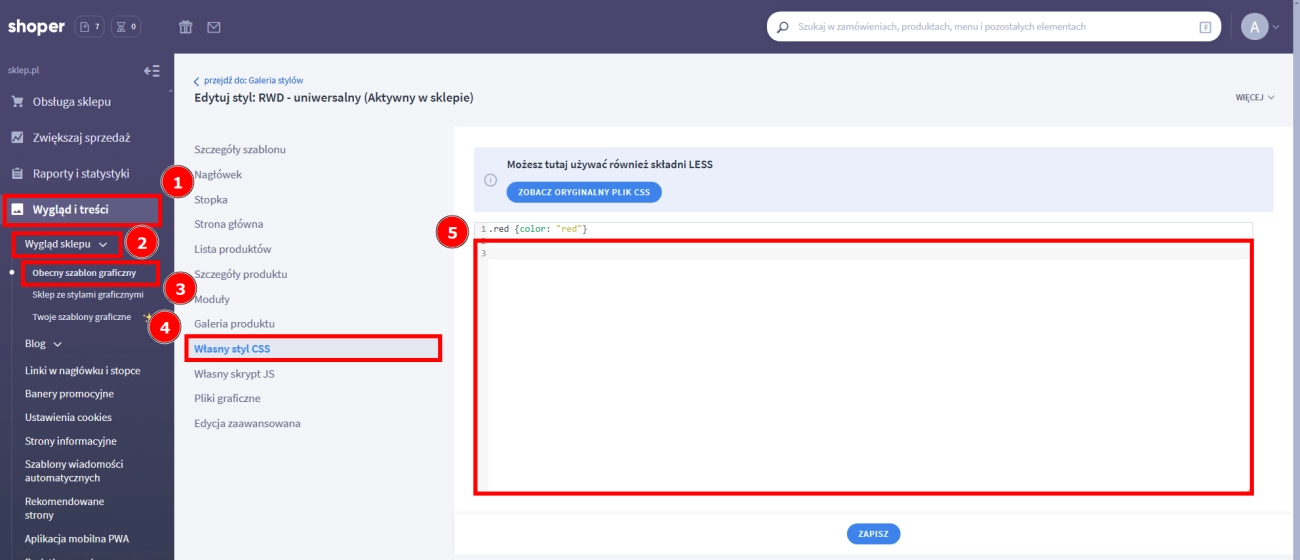This screenshot has height=560, width=1300.
Task: Open the account avatar dropdown
Action: 1259,27
